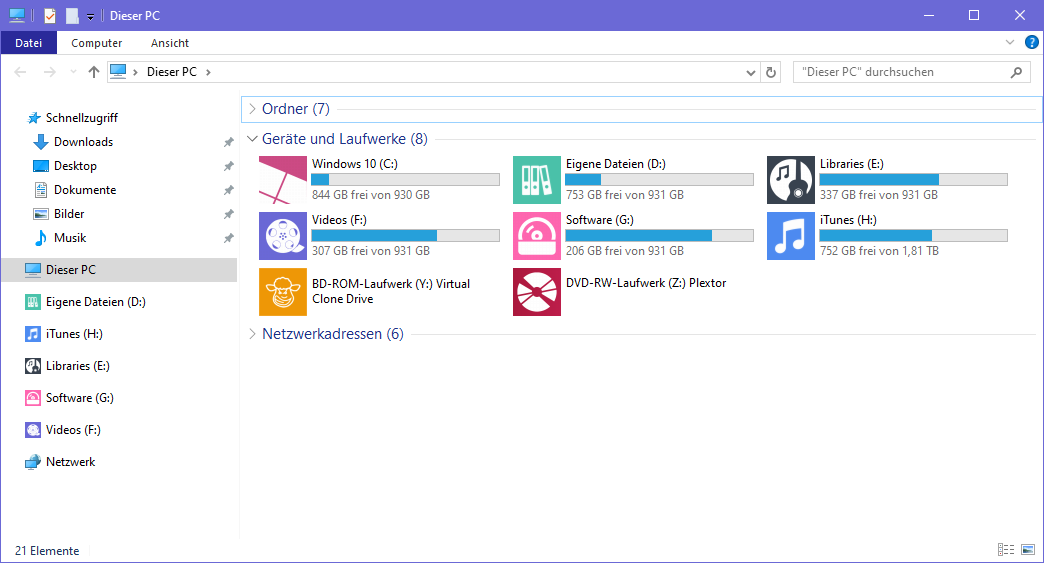Open the Ansicht ribbon tab
The image size is (1044, 563).
(x=170, y=43)
